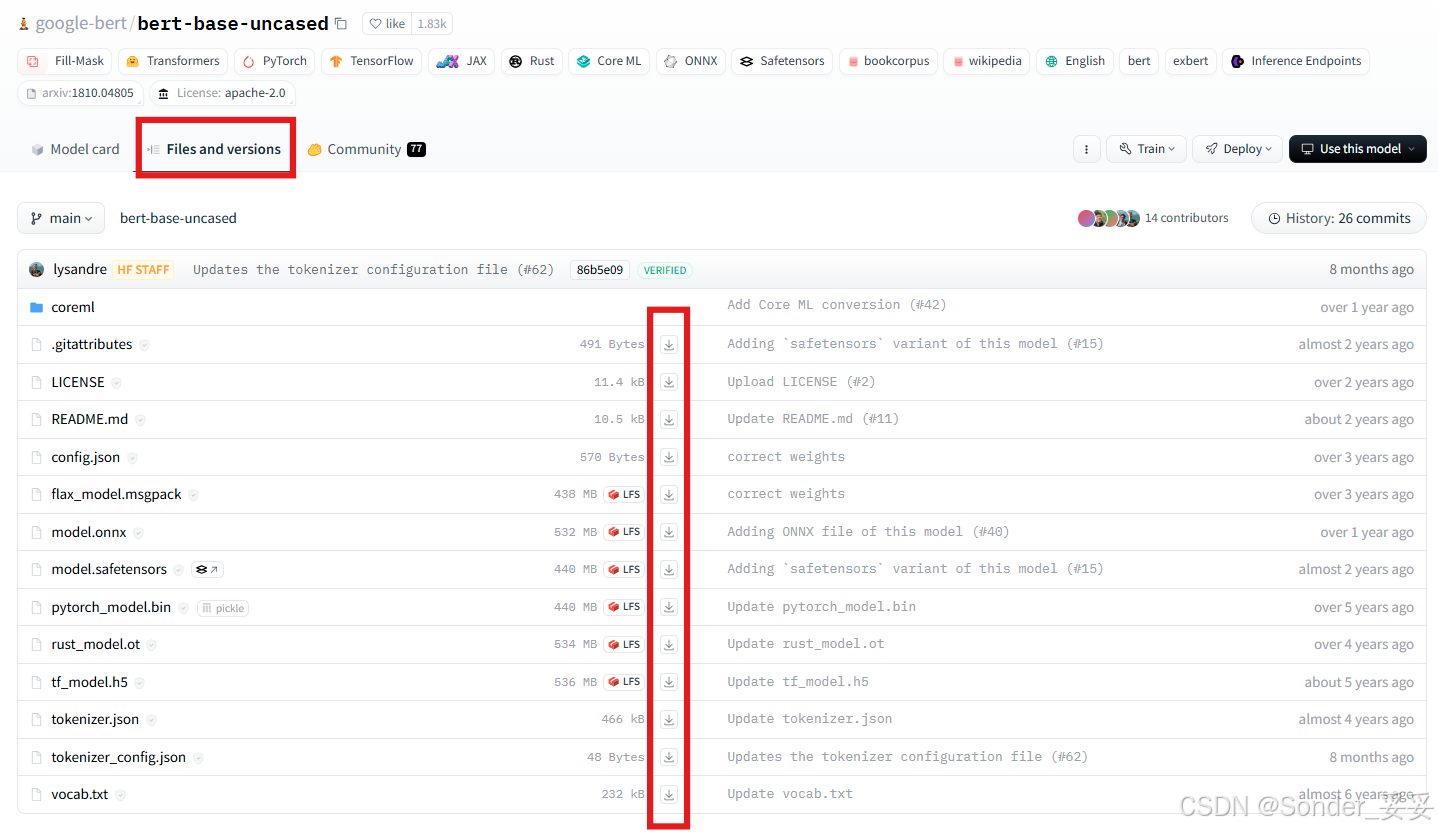
Task: Click the License: apache-2.0 tag
Action: click(x=222, y=93)
